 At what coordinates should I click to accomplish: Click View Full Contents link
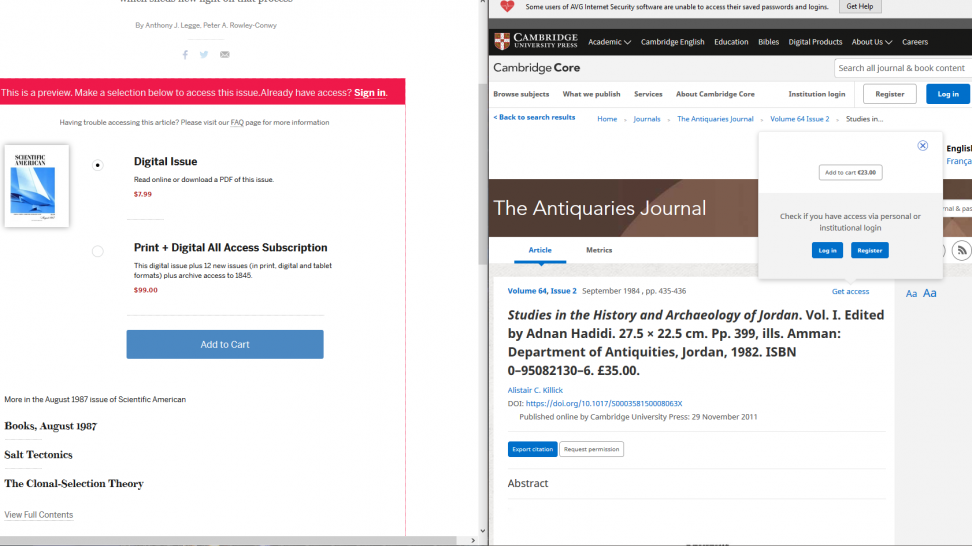click(38, 515)
